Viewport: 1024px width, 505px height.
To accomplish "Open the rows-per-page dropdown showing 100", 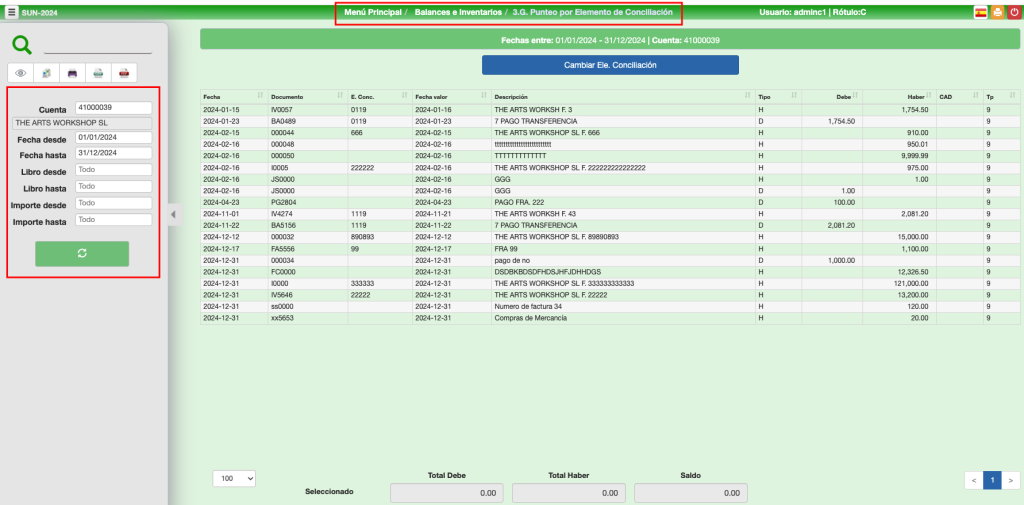I will tap(235, 479).
